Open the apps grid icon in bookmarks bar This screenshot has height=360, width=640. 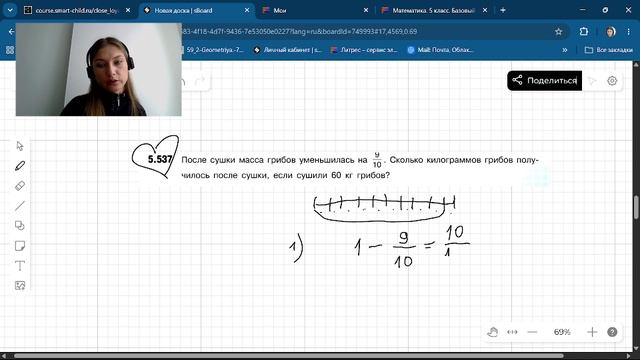pos(10,50)
